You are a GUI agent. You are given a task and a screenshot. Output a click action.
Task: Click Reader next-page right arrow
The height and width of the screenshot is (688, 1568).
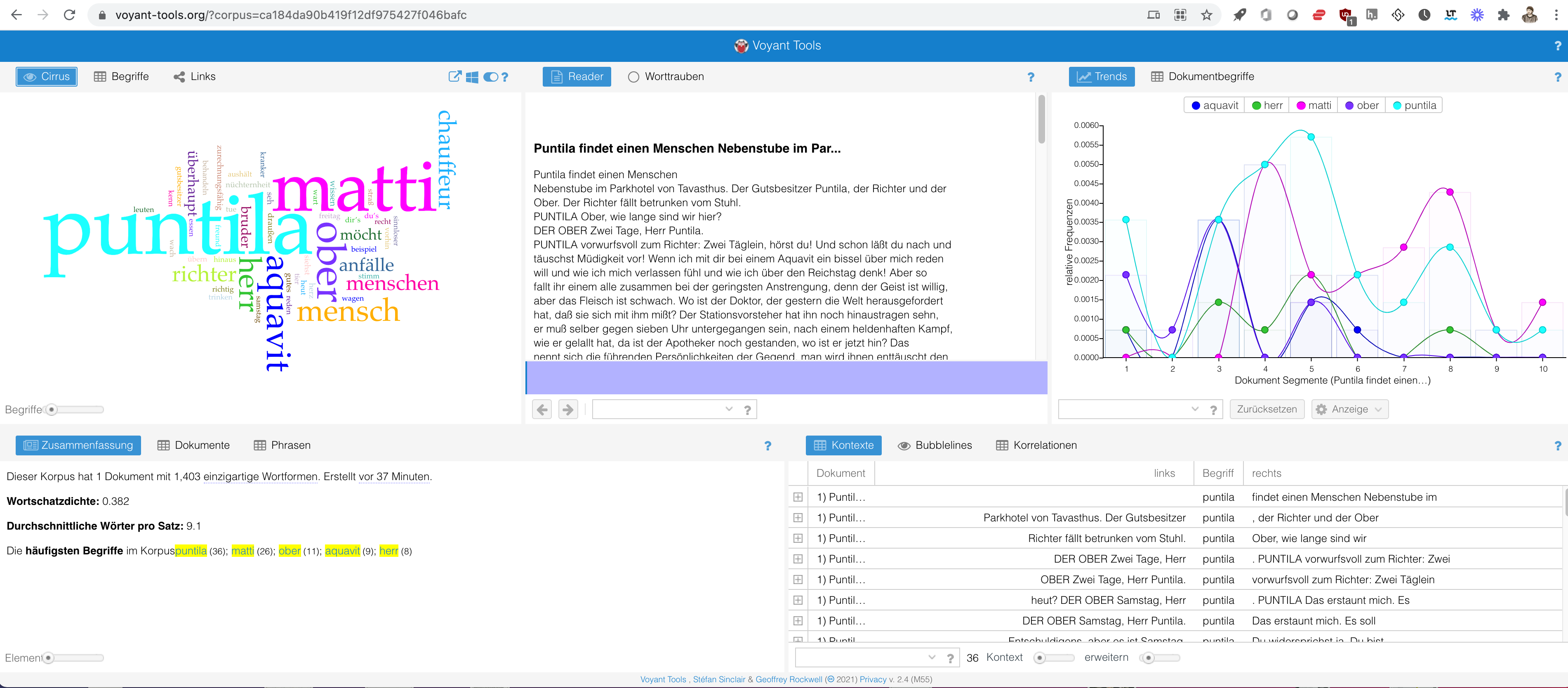click(x=567, y=409)
